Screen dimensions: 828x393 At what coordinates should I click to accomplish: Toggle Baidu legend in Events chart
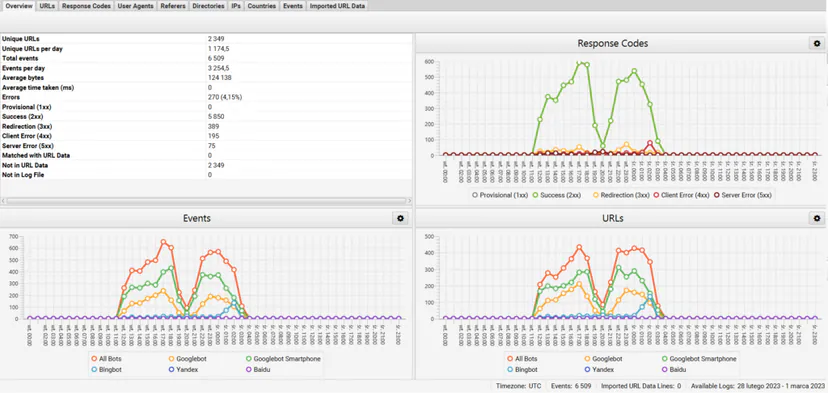point(258,369)
